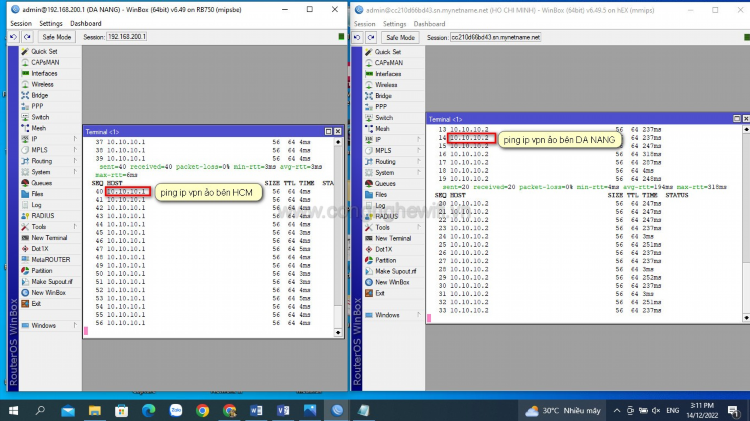
Task: Open Microsoft Edge from taskbar
Action: (149, 410)
